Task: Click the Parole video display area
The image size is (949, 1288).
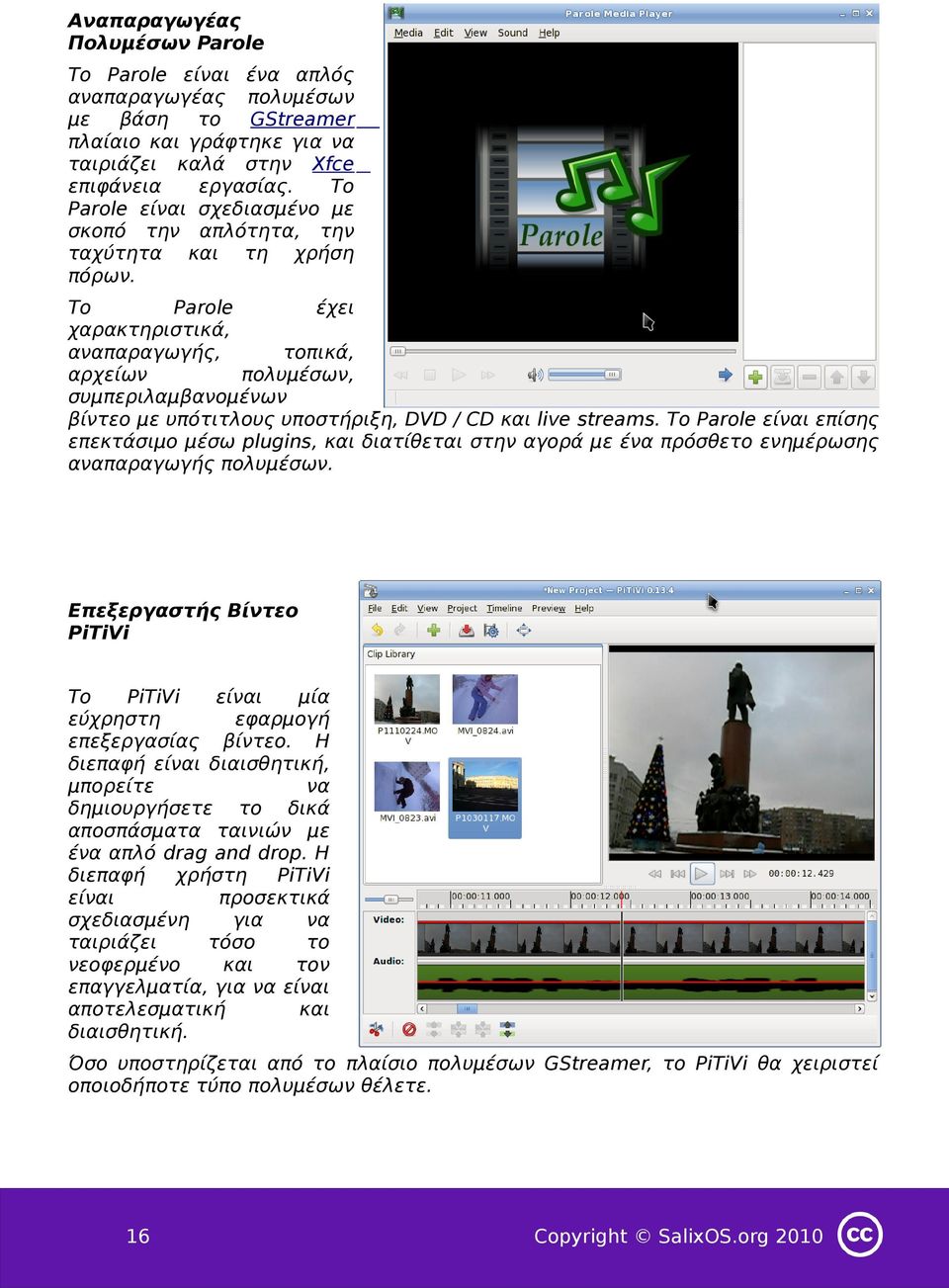Action: [x=562, y=192]
